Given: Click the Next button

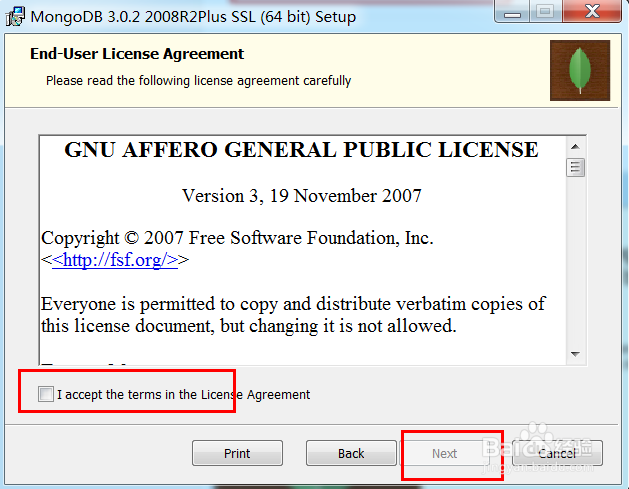Looking at the screenshot, I should (444, 453).
